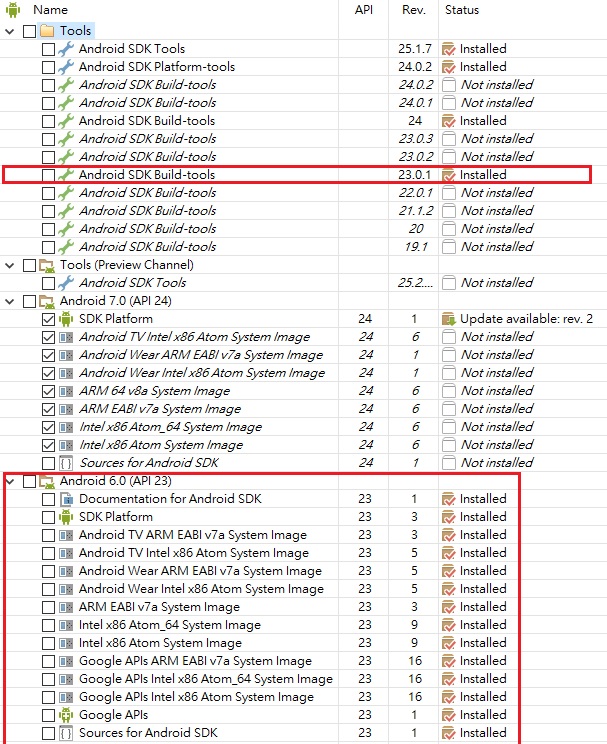Check Android 6.0 (API 23) group checkbox
Viewport: 607px width, 744px height.
tap(29, 482)
